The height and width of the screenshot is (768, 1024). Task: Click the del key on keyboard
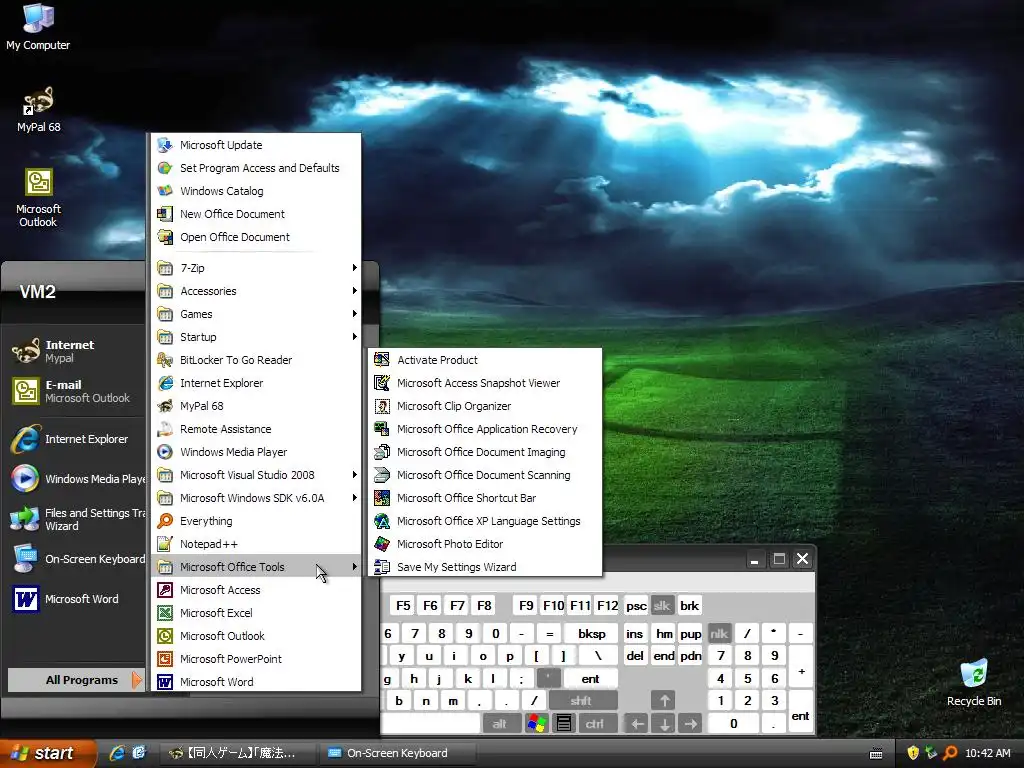point(635,656)
